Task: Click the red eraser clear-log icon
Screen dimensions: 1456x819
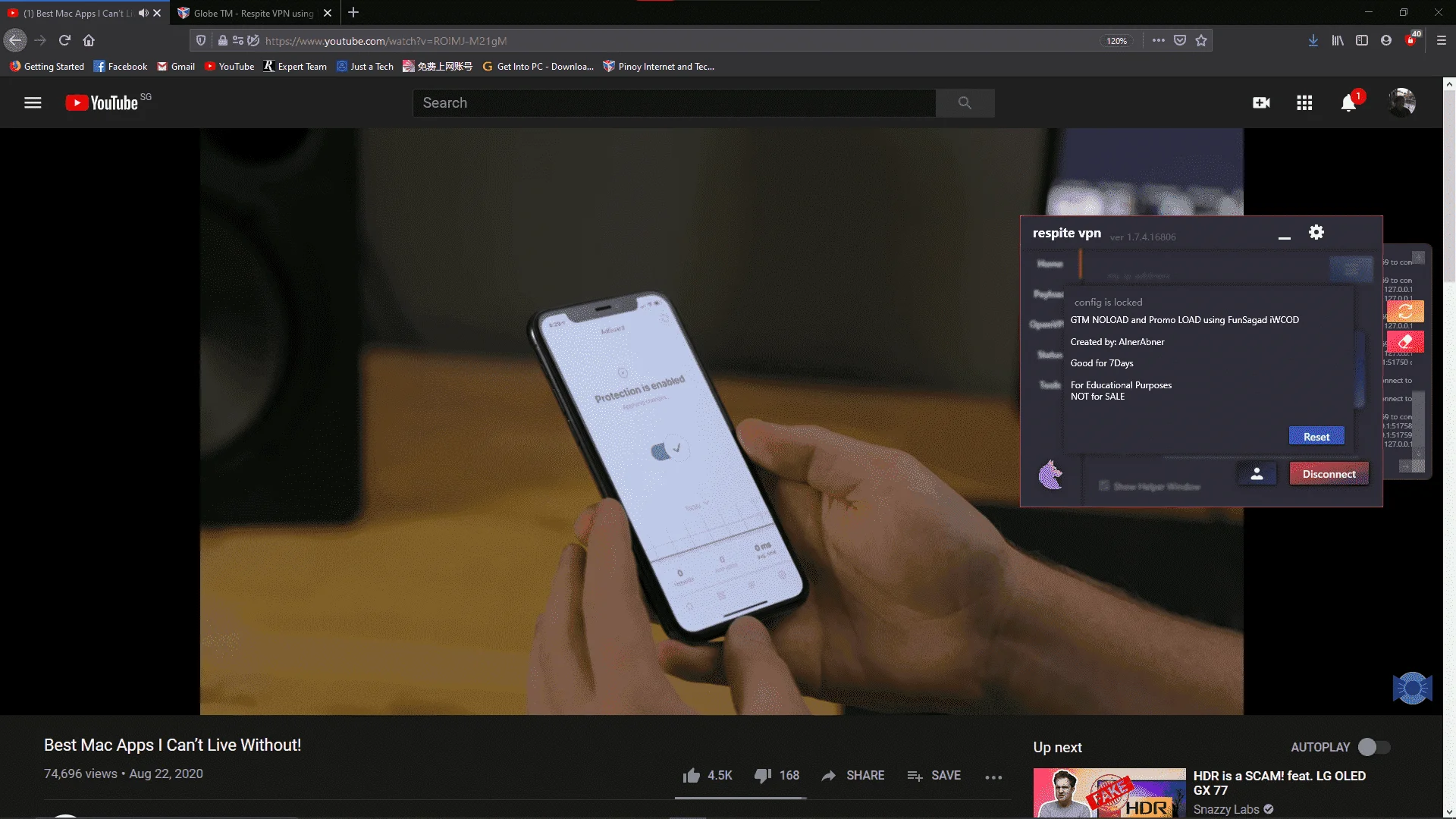Action: tap(1405, 342)
